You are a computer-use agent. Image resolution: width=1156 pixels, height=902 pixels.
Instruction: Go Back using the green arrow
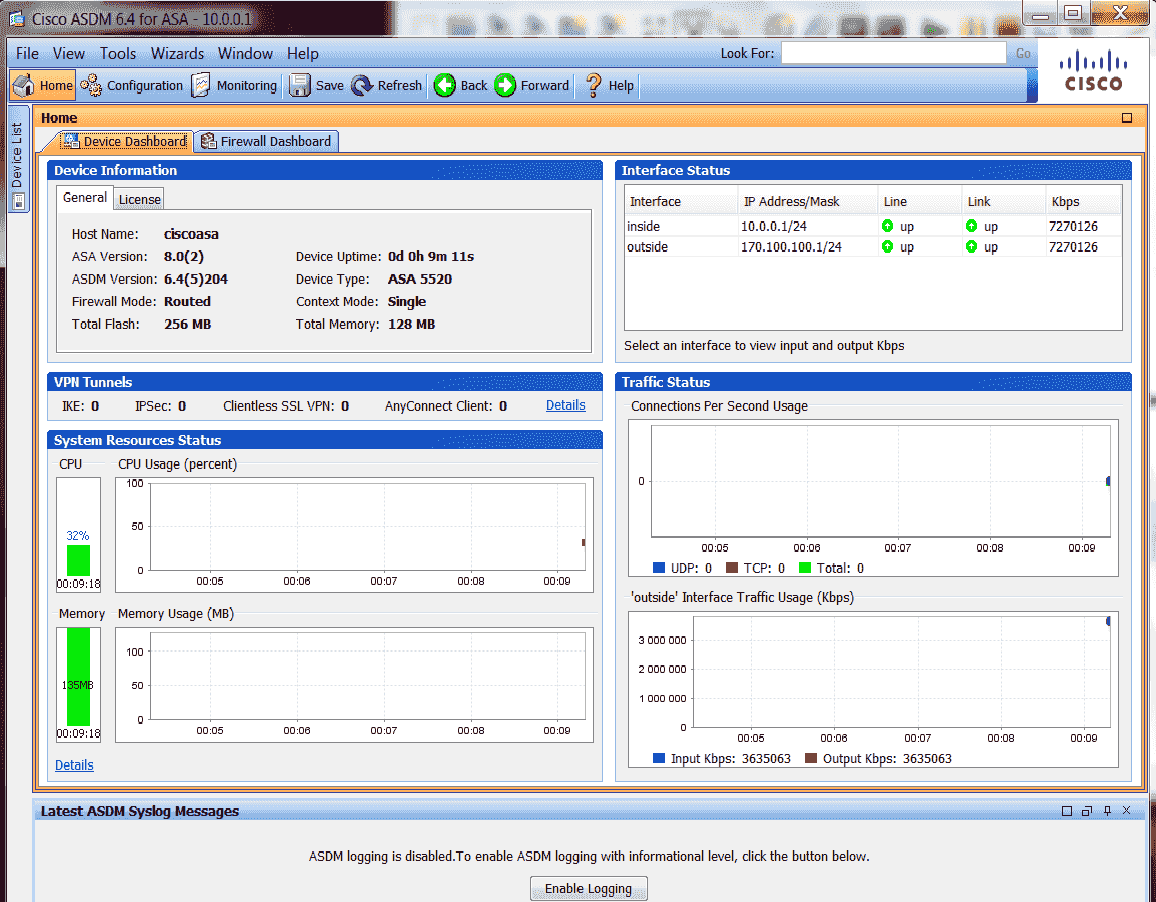pyautogui.click(x=461, y=86)
